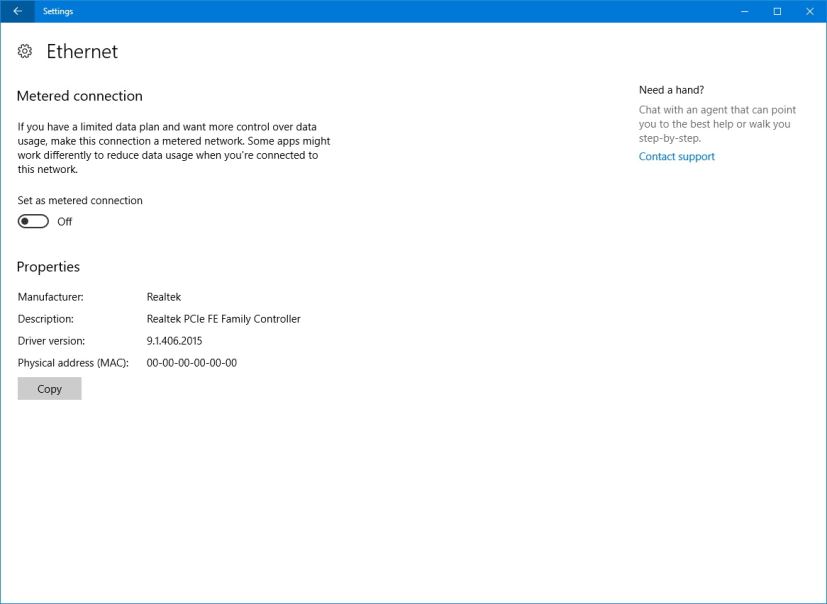This screenshot has height=604, width=827.
Task: Click the Set as metered connection label
Action: 80,200
